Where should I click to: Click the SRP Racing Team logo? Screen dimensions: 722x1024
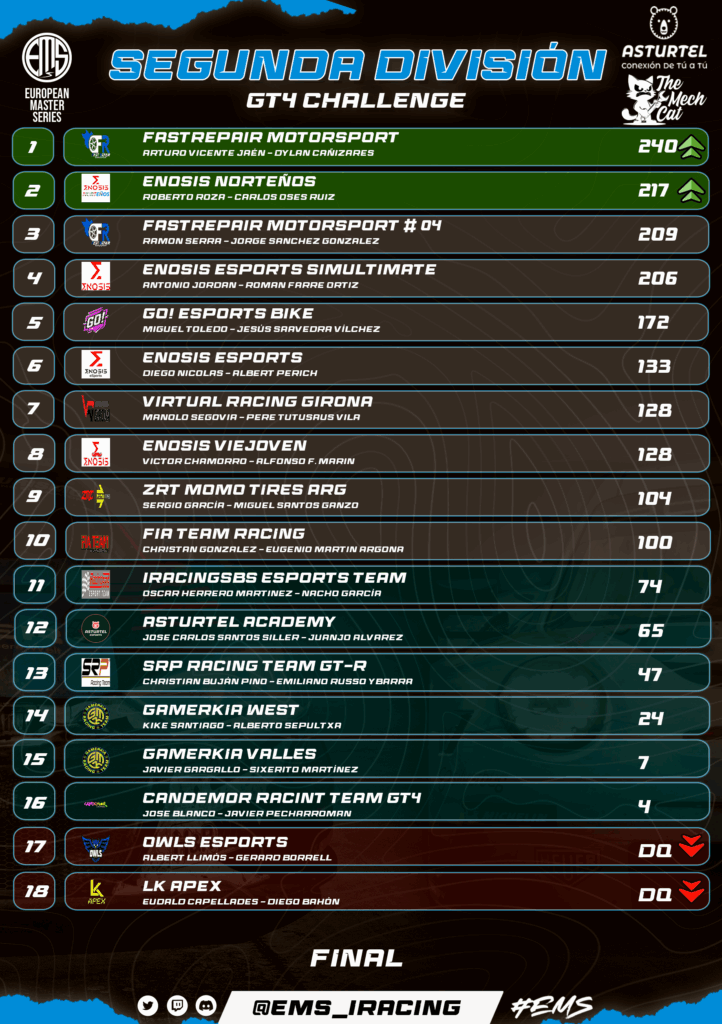pyautogui.click(x=95, y=673)
